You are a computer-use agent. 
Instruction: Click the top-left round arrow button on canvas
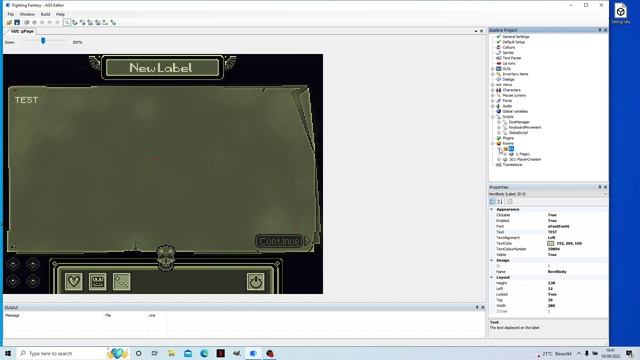click(13, 264)
